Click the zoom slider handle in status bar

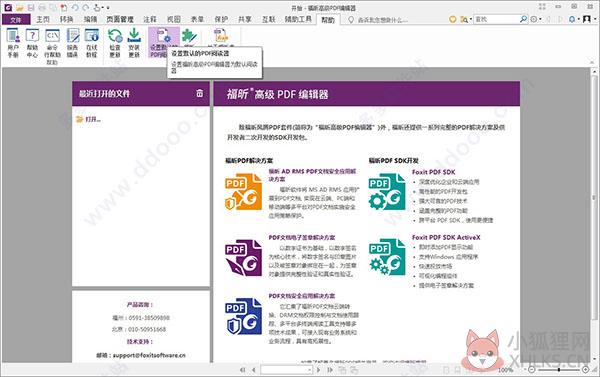point(559,370)
